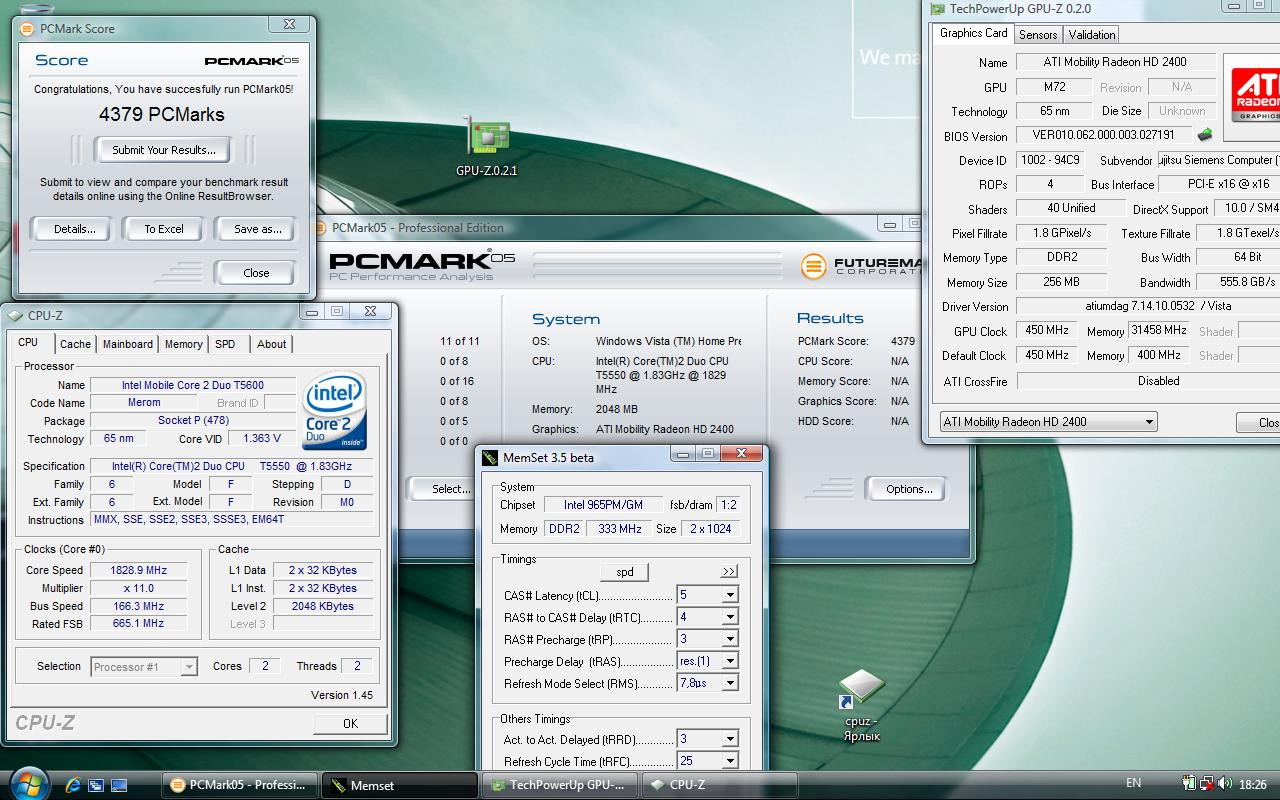Click the MemSet title bar icon
This screenshot has width=1280, height=800.
point(490,458)
